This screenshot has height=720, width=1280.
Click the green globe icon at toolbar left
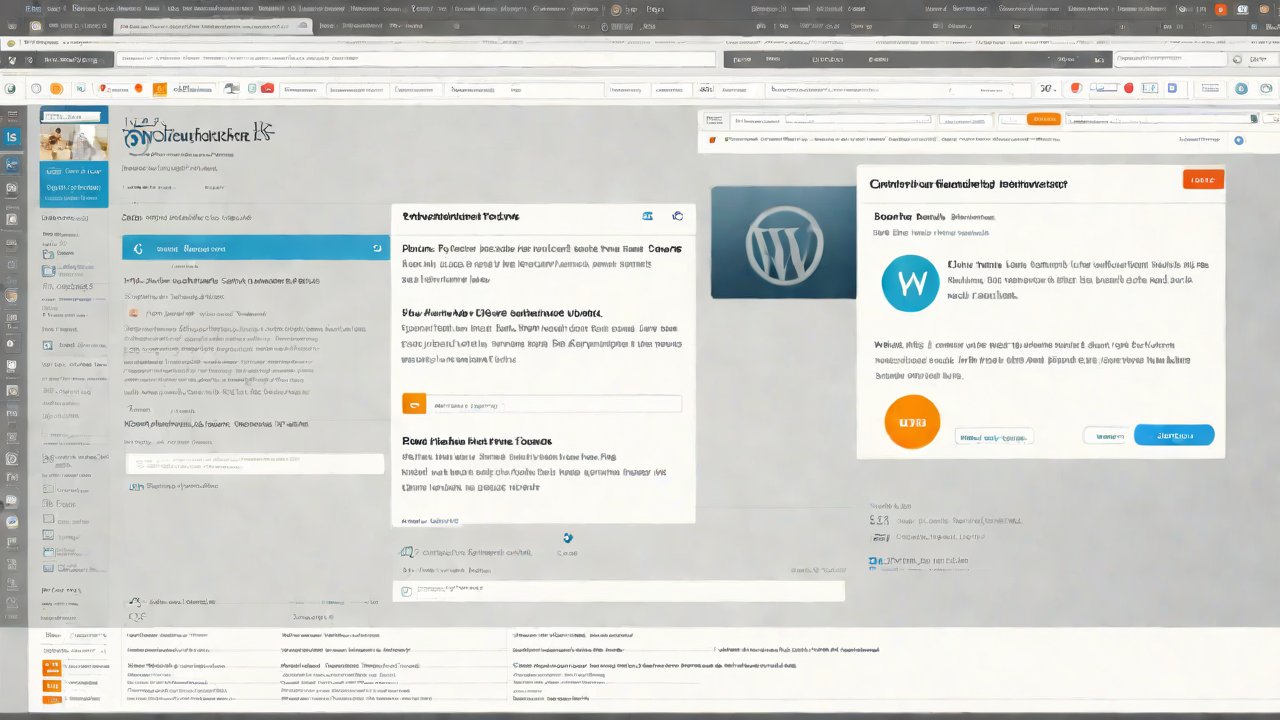coord(10,89)
